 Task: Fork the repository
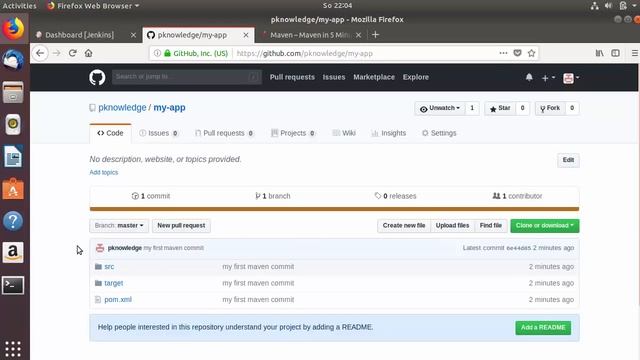pos(550,108)
